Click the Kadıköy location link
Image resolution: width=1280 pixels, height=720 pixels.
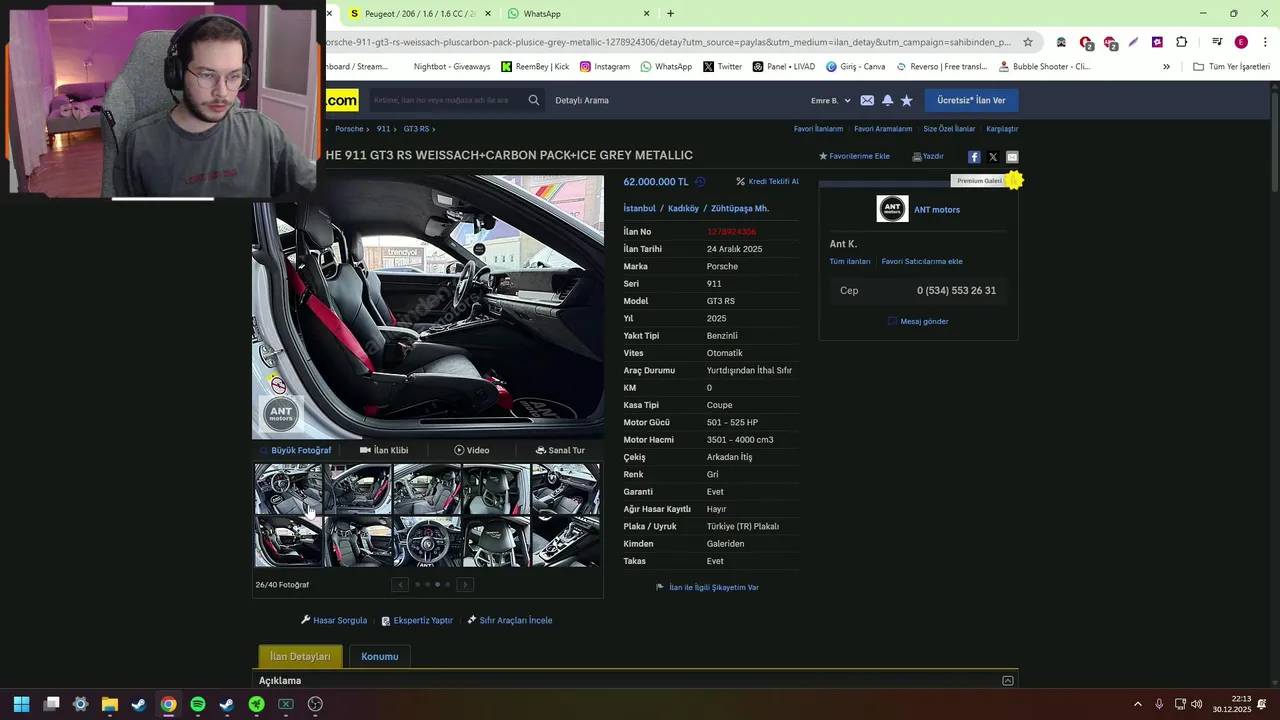point(683,208)
